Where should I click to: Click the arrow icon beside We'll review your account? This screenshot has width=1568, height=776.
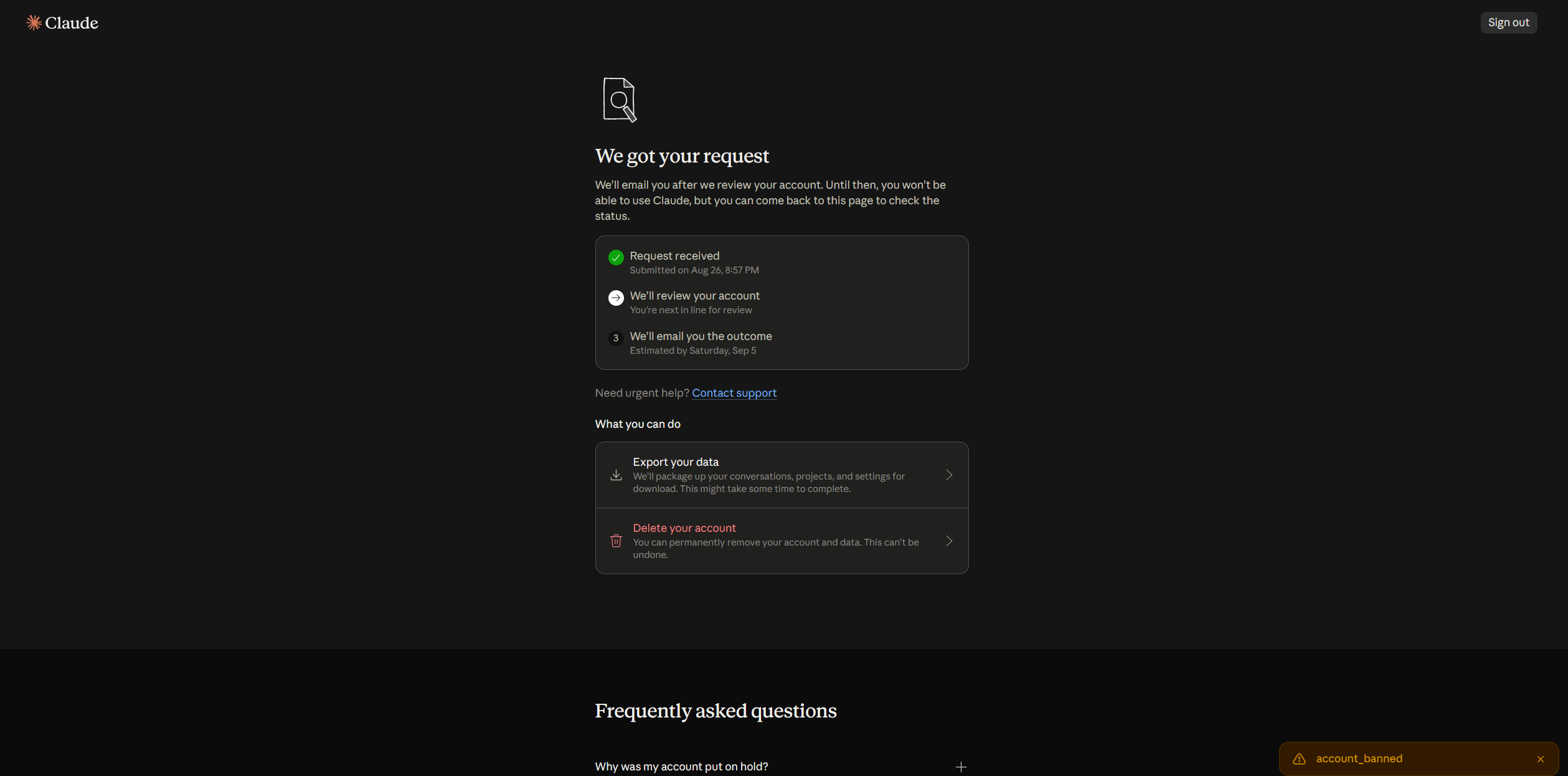click(616, 298)
